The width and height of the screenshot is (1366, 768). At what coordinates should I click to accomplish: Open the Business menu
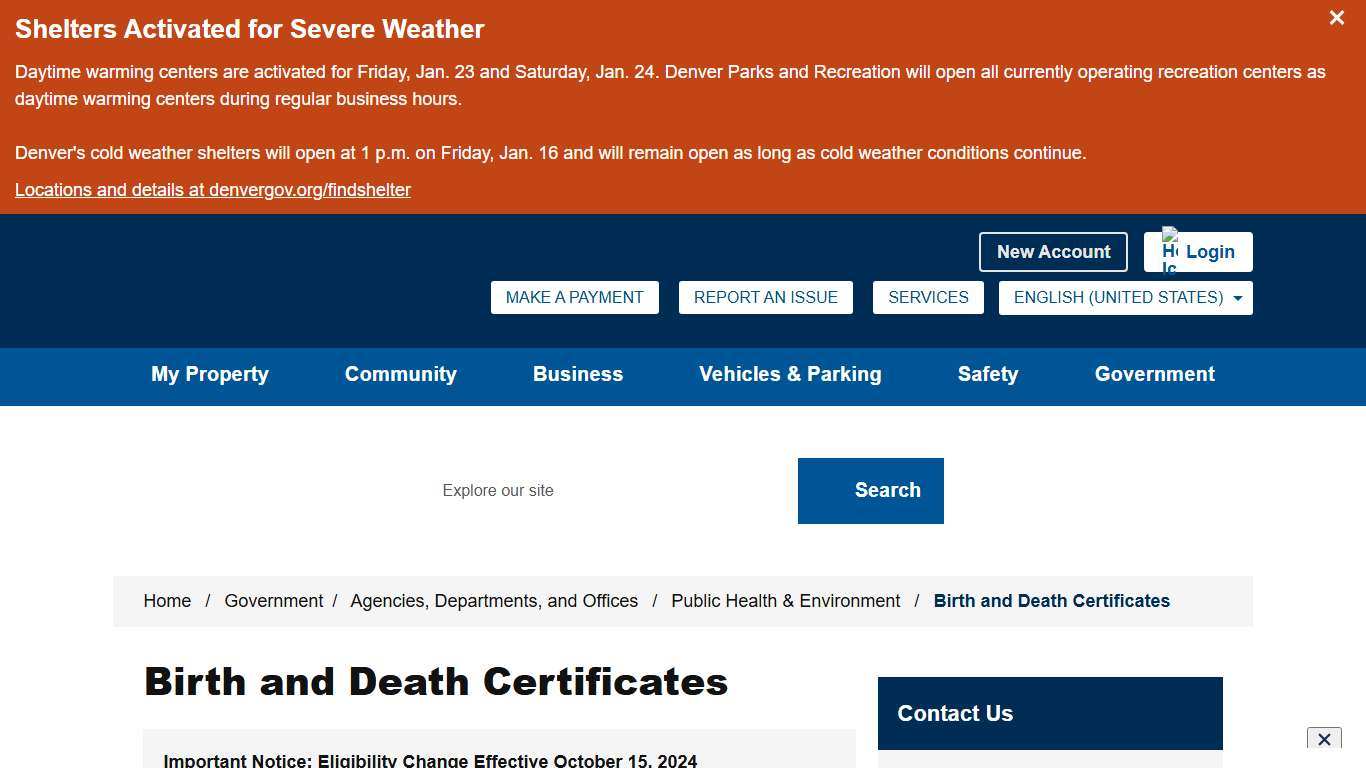click(577, 374)
